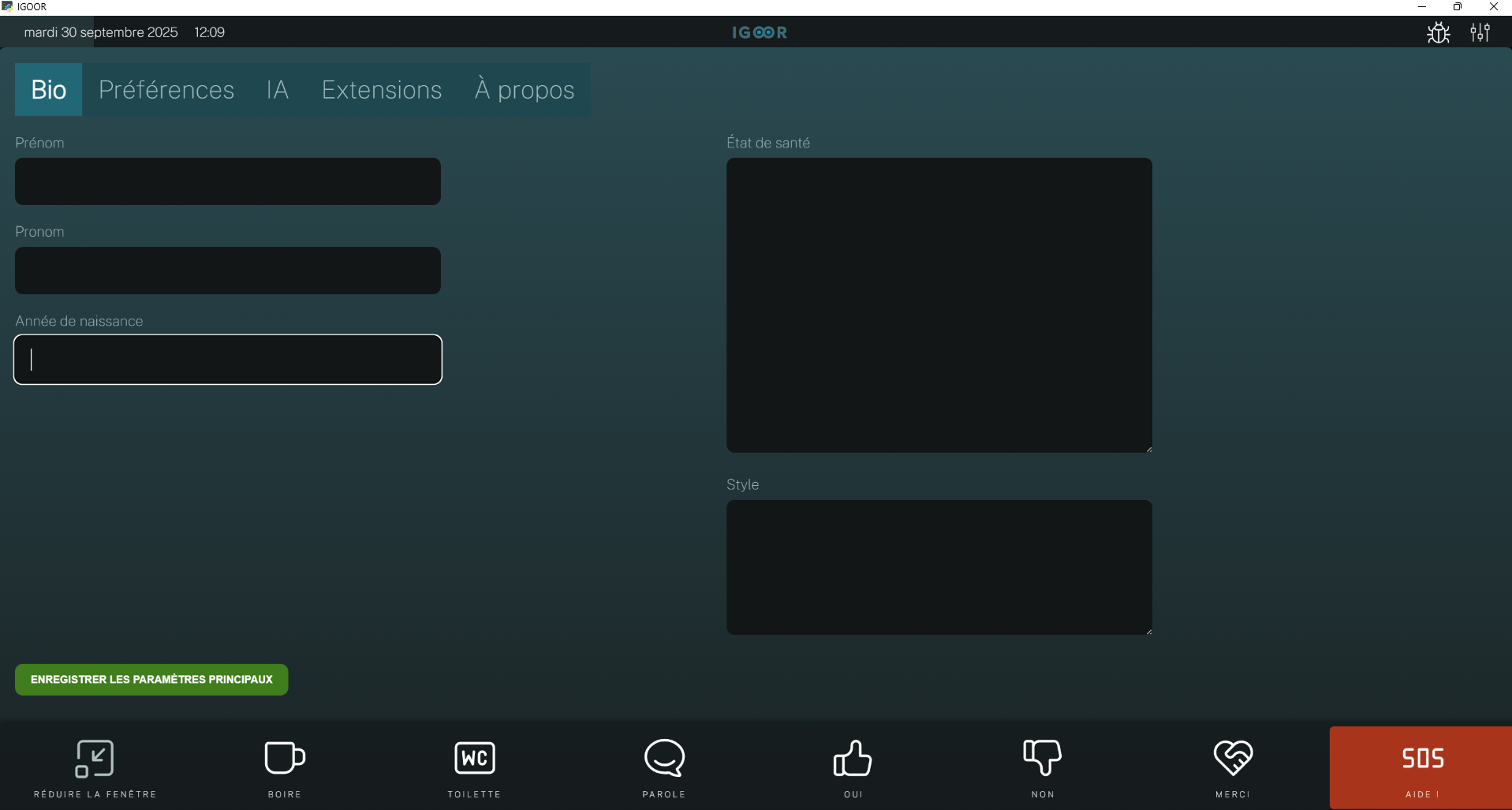This screenshot has height=810, width=1512.
Task: Click Enregistrer les paramètres principaux button
Action: click(x=151, y=679)
